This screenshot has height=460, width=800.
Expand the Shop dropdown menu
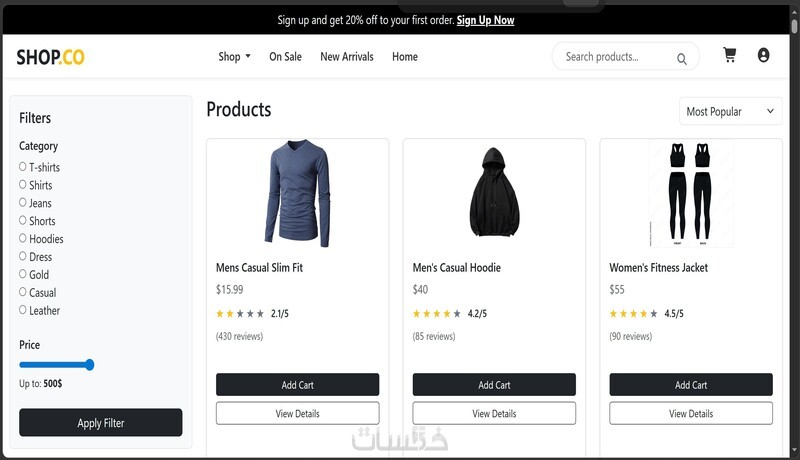tap(234, 57)
